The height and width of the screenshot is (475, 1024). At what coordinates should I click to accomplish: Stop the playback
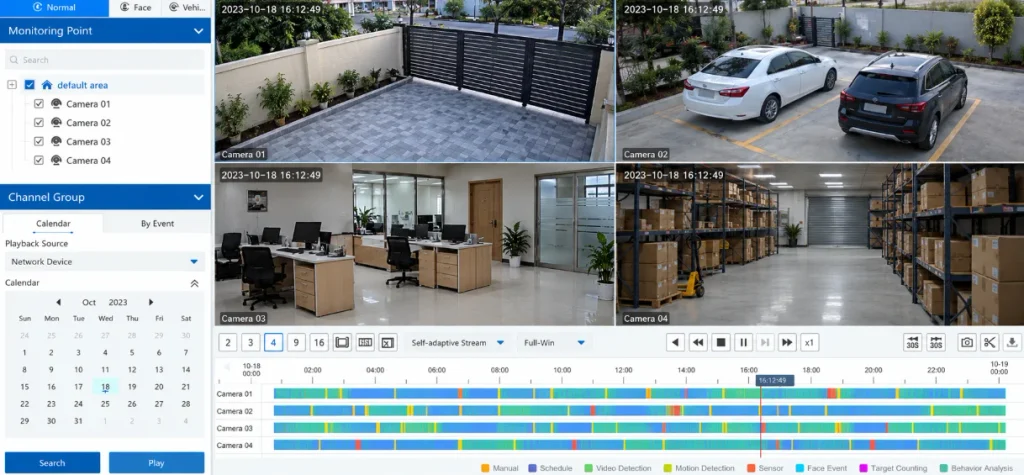720,342
